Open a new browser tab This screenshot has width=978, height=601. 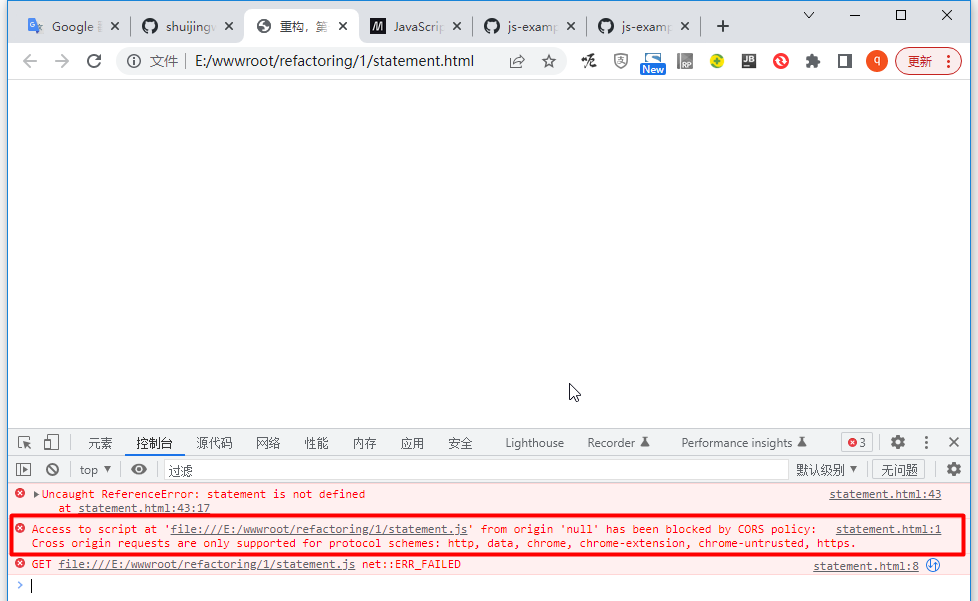pos(723,26)
